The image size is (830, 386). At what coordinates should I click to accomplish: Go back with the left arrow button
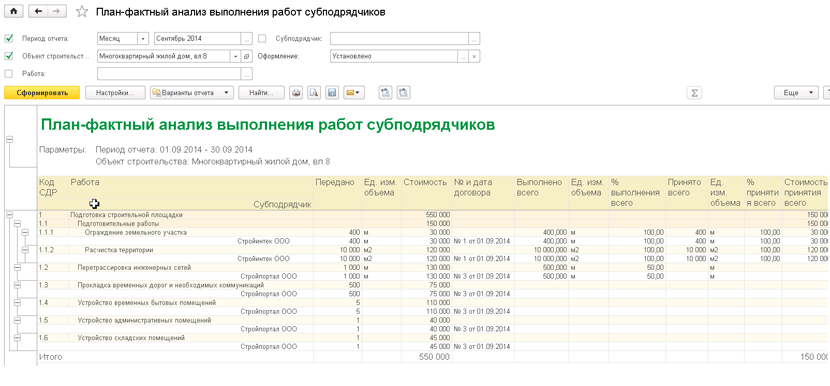click(38, 11)
